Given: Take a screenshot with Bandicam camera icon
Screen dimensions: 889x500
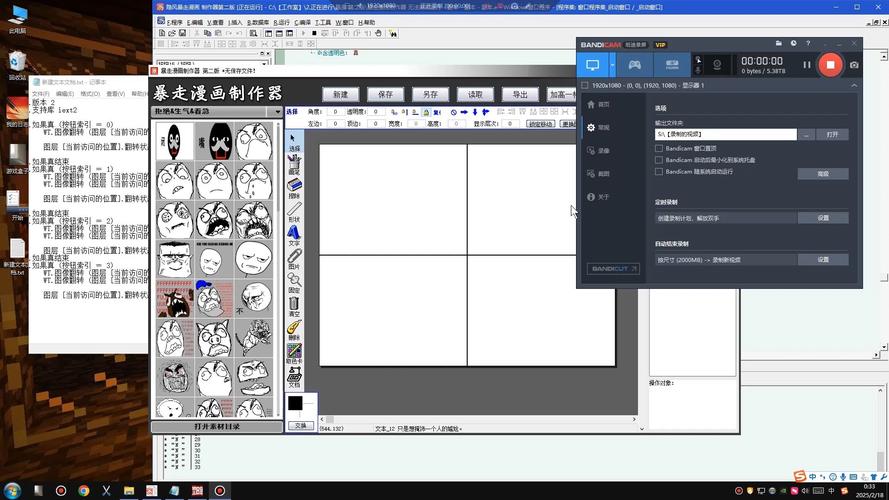Looking at the screenshot, I should [854, 65].
